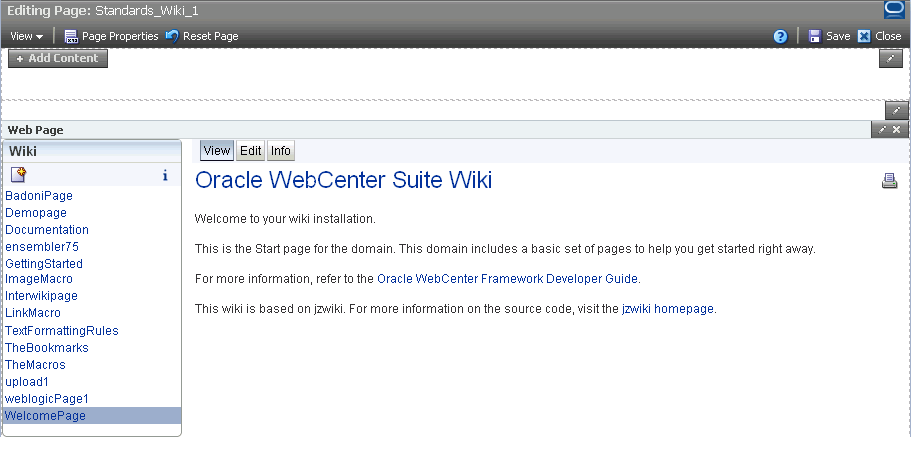Click the wiki info 'i' icon
Viewport: 911px width, 453px height.
click(165, 175)
